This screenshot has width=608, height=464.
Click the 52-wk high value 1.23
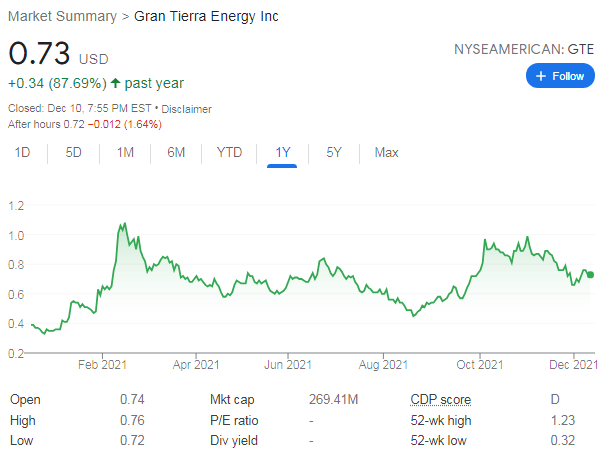563,420
